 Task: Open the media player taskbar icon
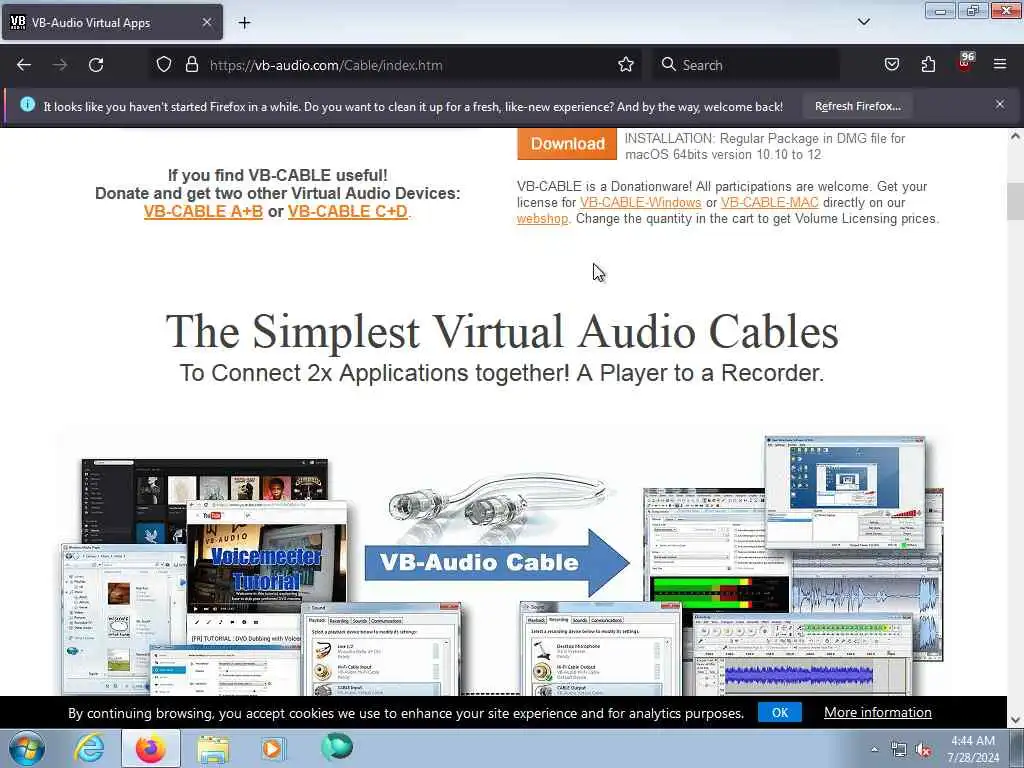pyautogui.click(x=272, y=748)
